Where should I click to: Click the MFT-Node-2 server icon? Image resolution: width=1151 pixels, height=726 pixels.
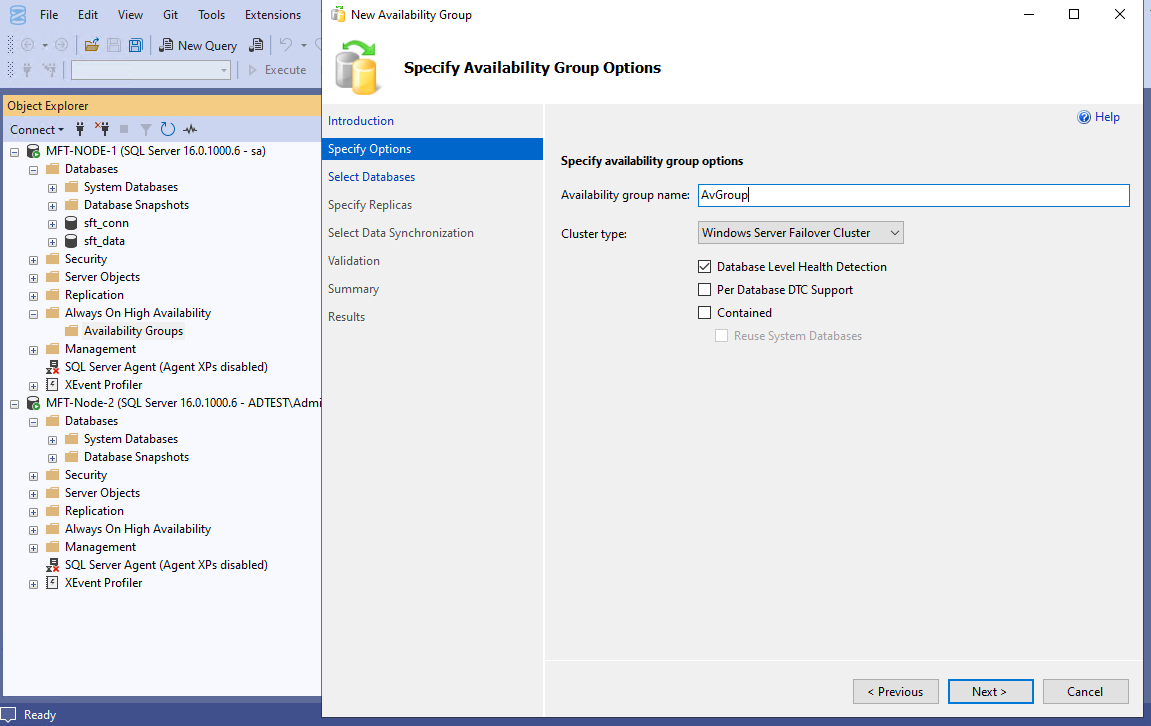(33, 403)
